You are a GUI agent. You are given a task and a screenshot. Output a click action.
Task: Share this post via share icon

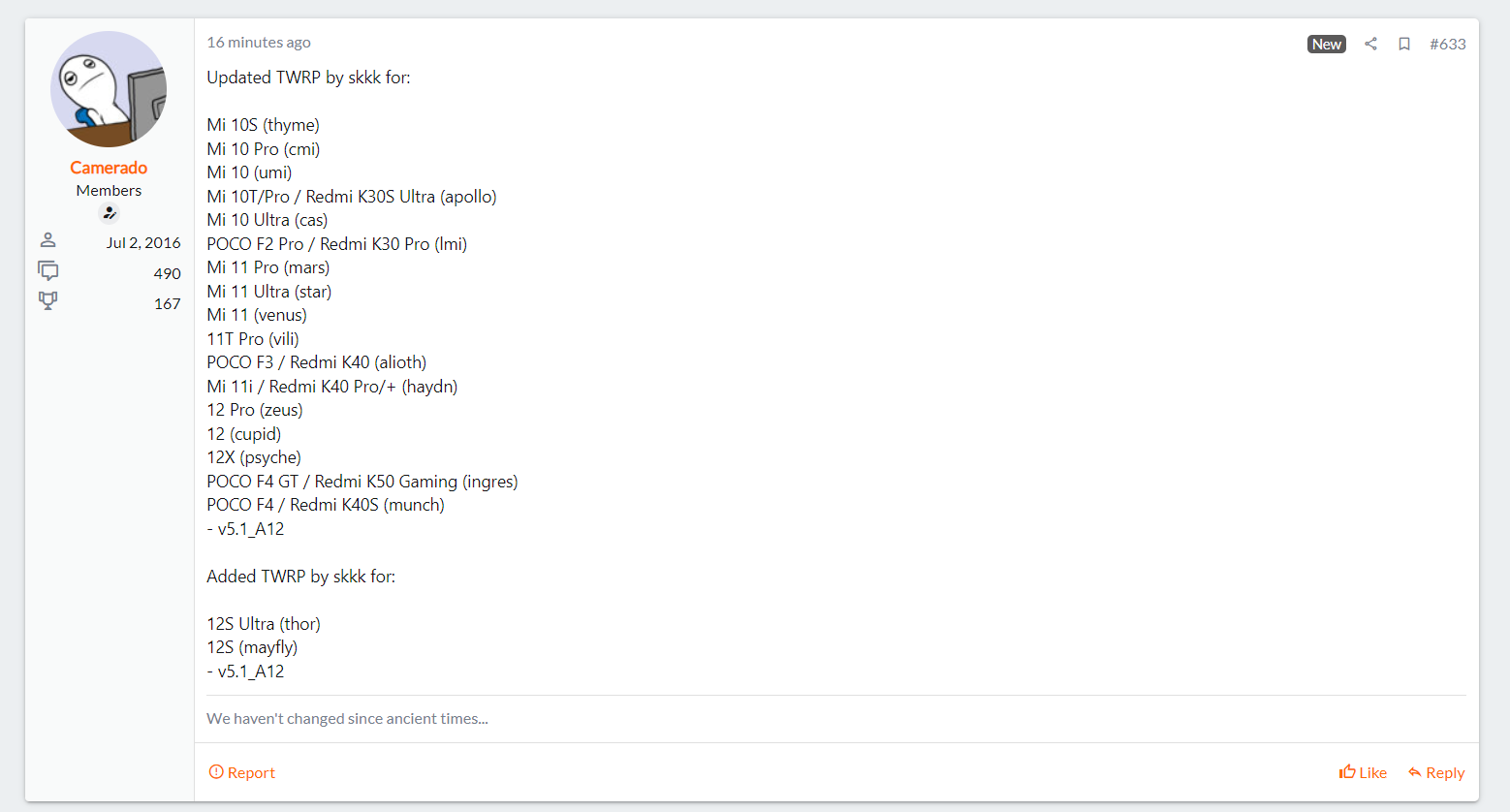[1370, 44]
